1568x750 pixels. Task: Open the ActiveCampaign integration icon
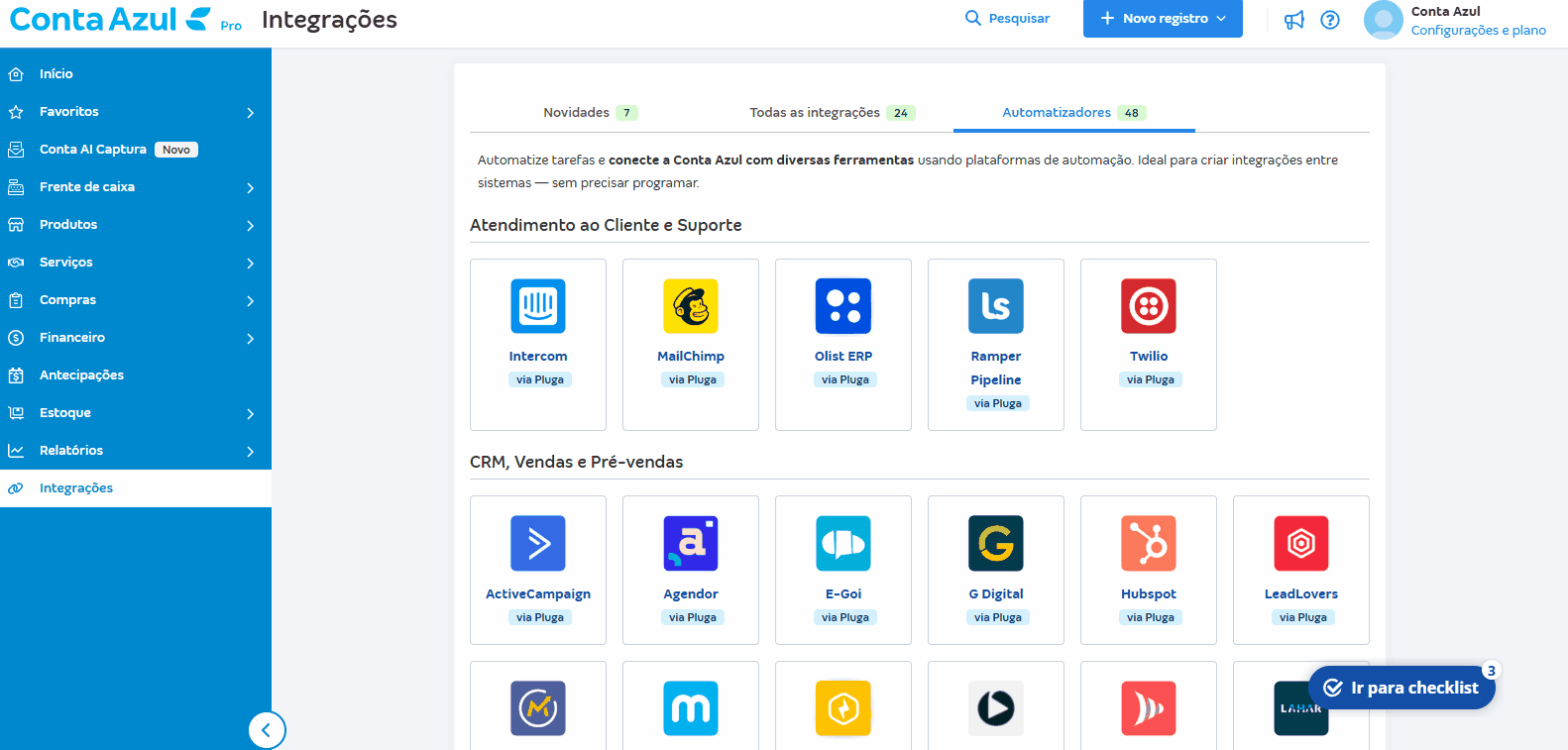tap(538, 543)
